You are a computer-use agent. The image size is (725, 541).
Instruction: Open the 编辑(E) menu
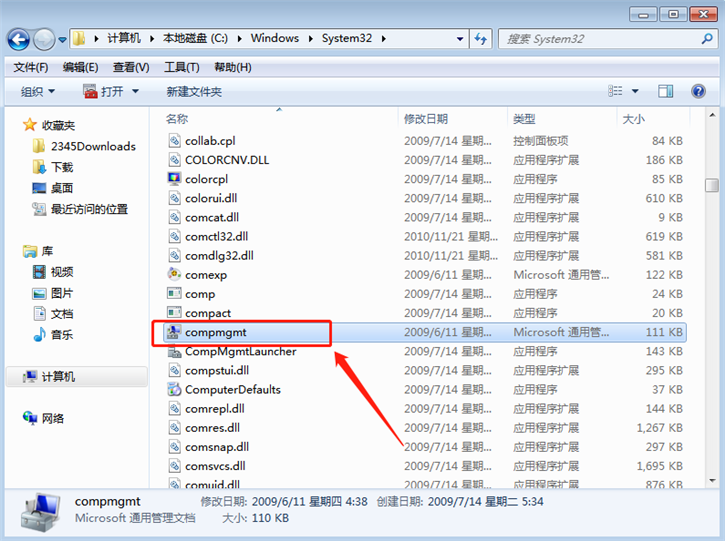pyautogui.click(x=80, y=68)
